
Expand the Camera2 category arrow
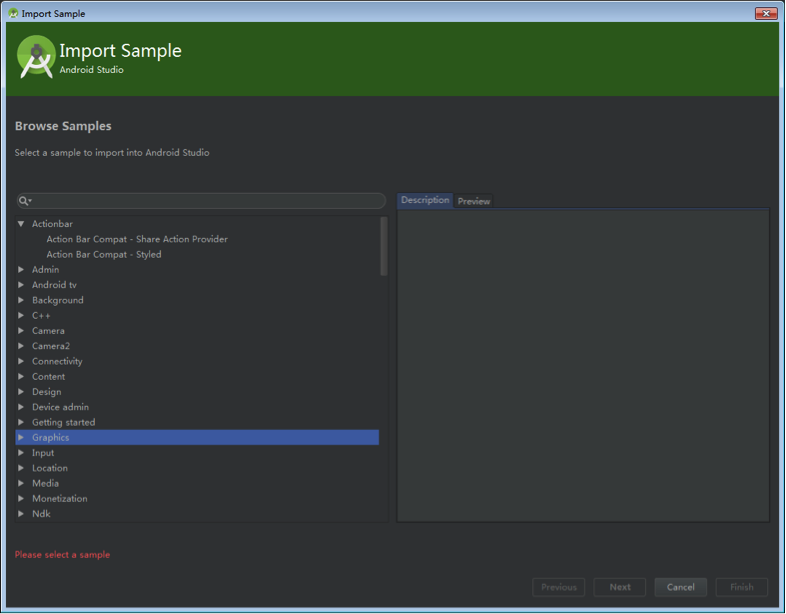pyautogui.click(x=21, y=346)
